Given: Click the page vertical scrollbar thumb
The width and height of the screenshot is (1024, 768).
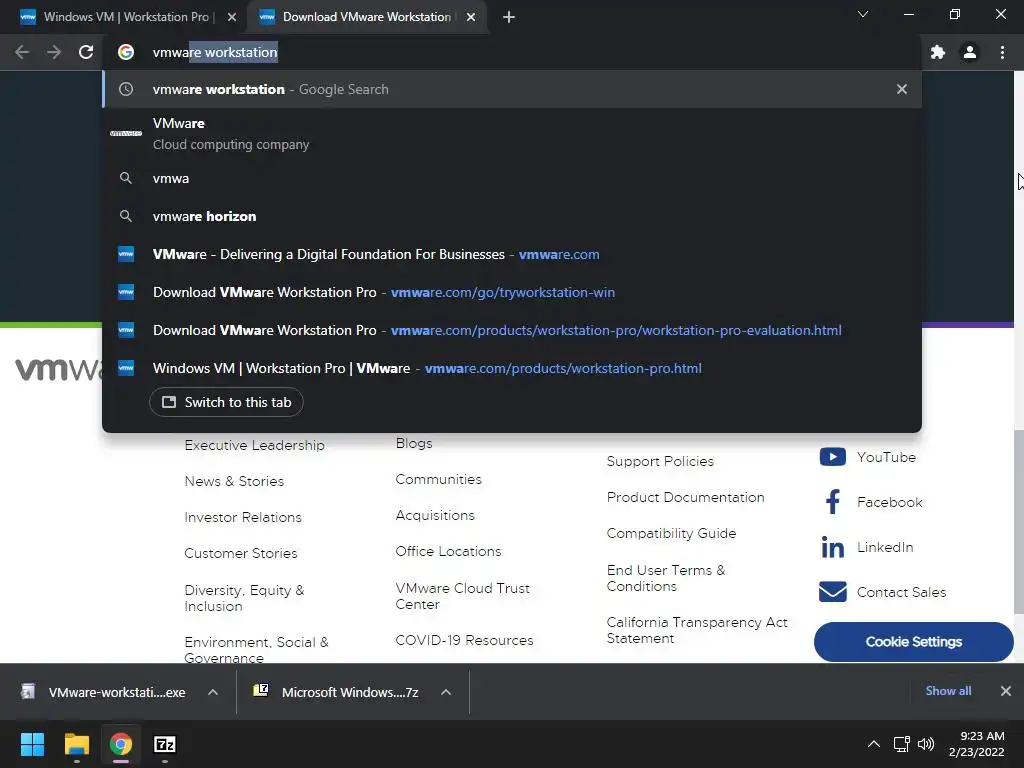Looking at the screenshot, I should (x=1018, y=522).
